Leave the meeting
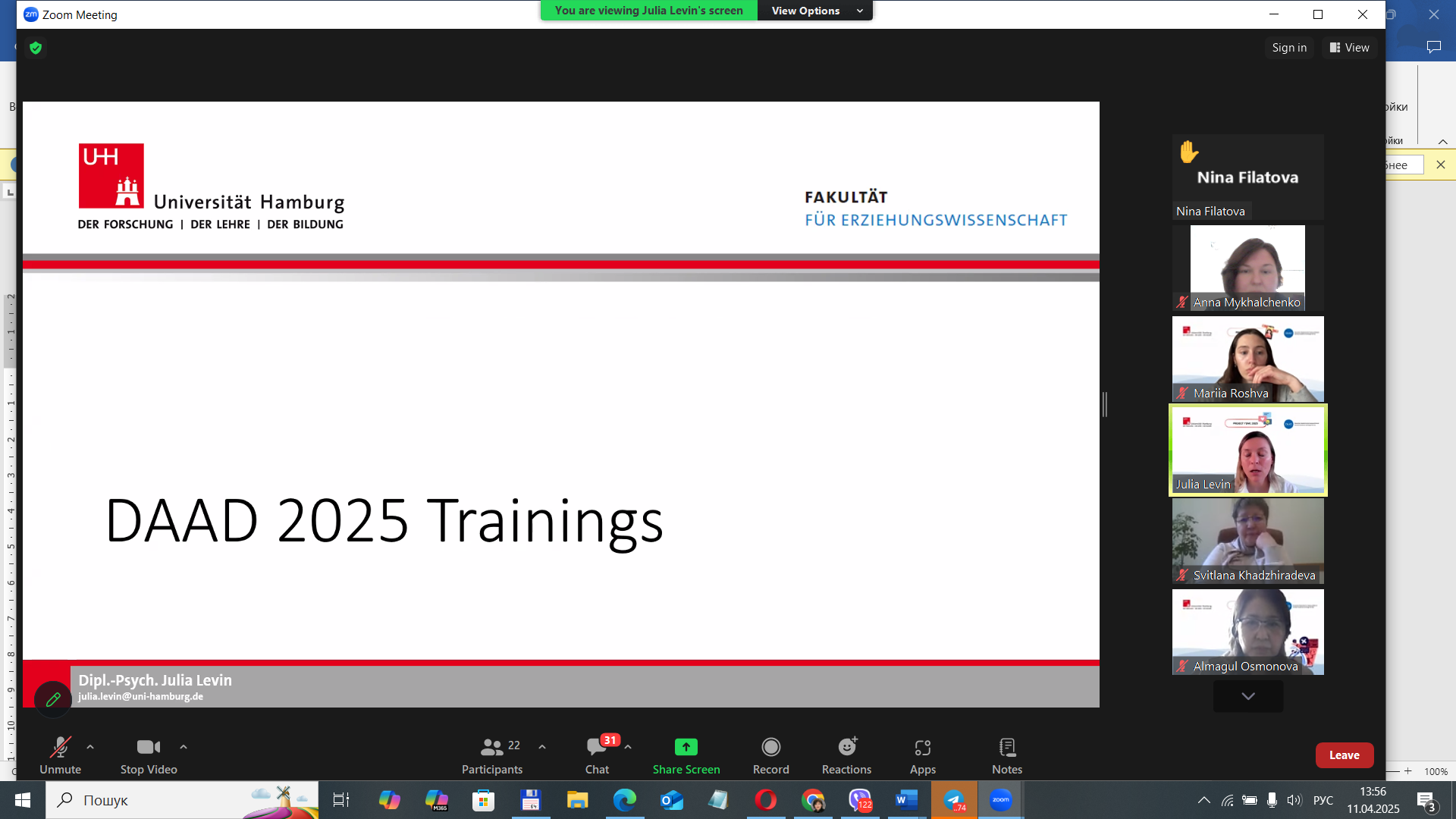Screen dimensions: 1456x819 [1345, 755]
